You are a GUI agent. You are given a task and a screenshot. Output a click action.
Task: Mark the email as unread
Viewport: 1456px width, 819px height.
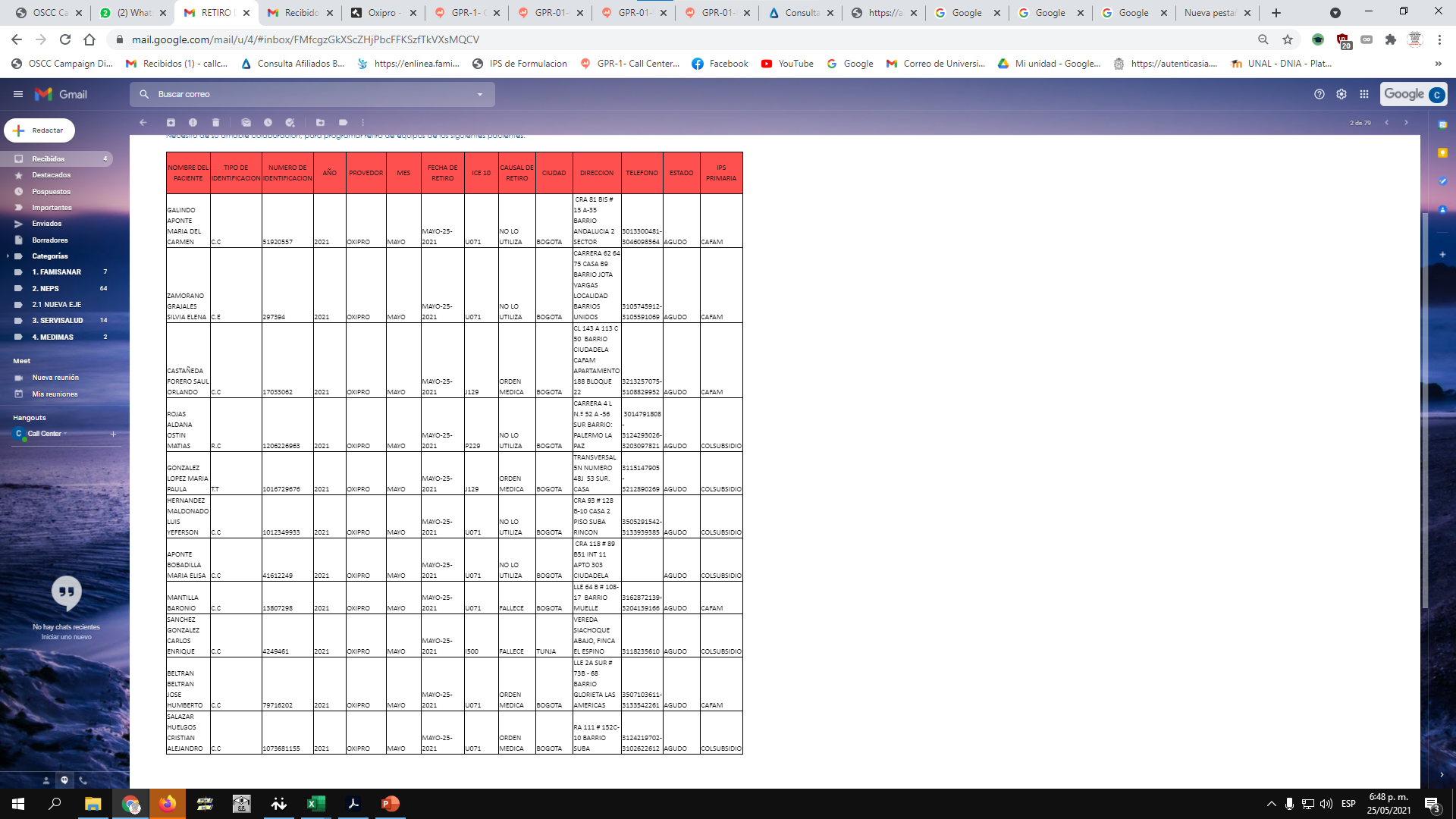click(246, 122)
